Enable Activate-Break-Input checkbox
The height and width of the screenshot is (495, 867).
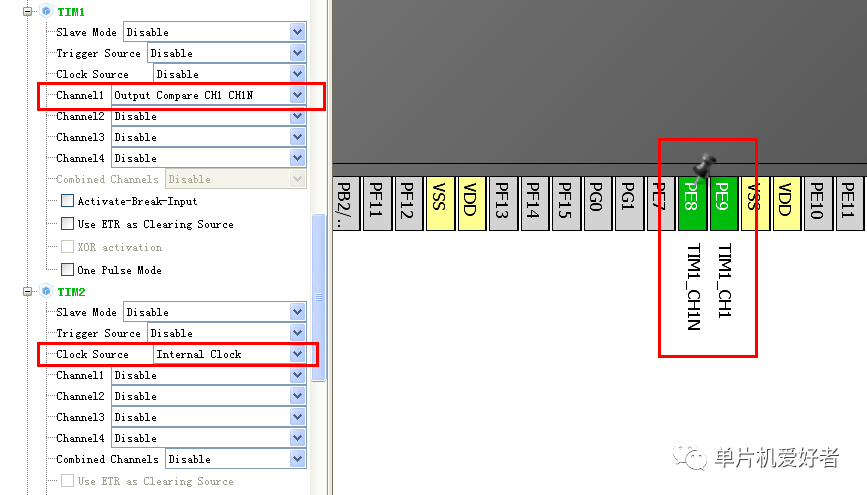pyautogui.click(x=67, y=201)
